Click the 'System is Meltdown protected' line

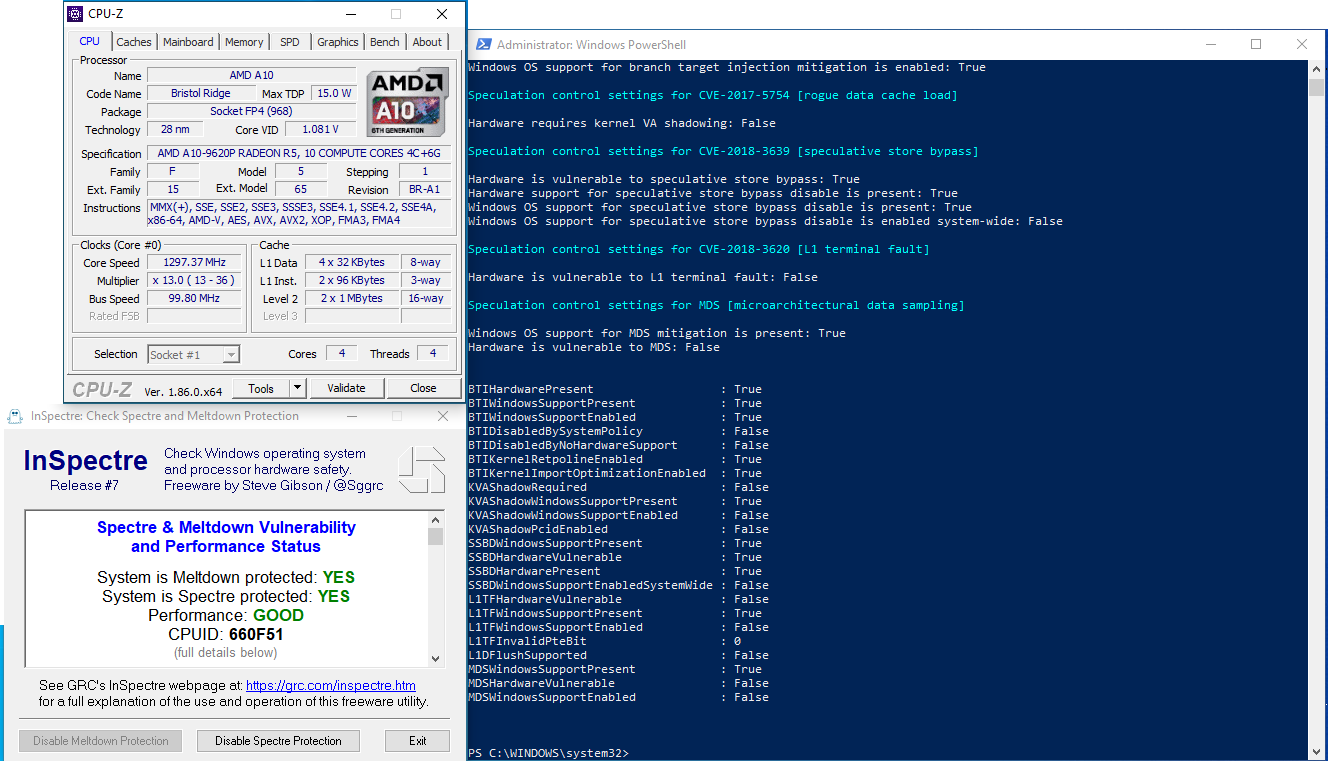(226, 577)
